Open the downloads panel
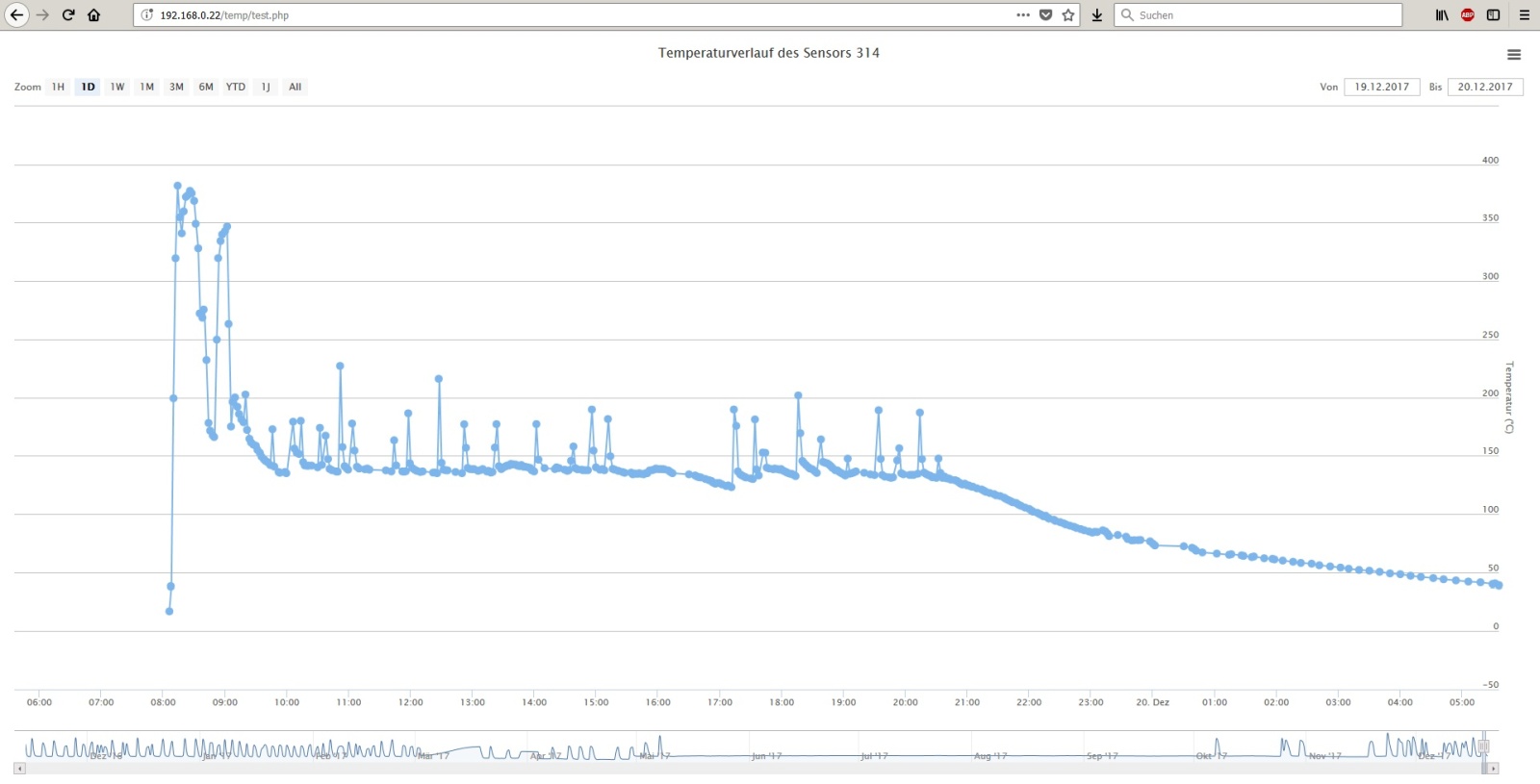 pyautogui.click(x=1097, y=15)
